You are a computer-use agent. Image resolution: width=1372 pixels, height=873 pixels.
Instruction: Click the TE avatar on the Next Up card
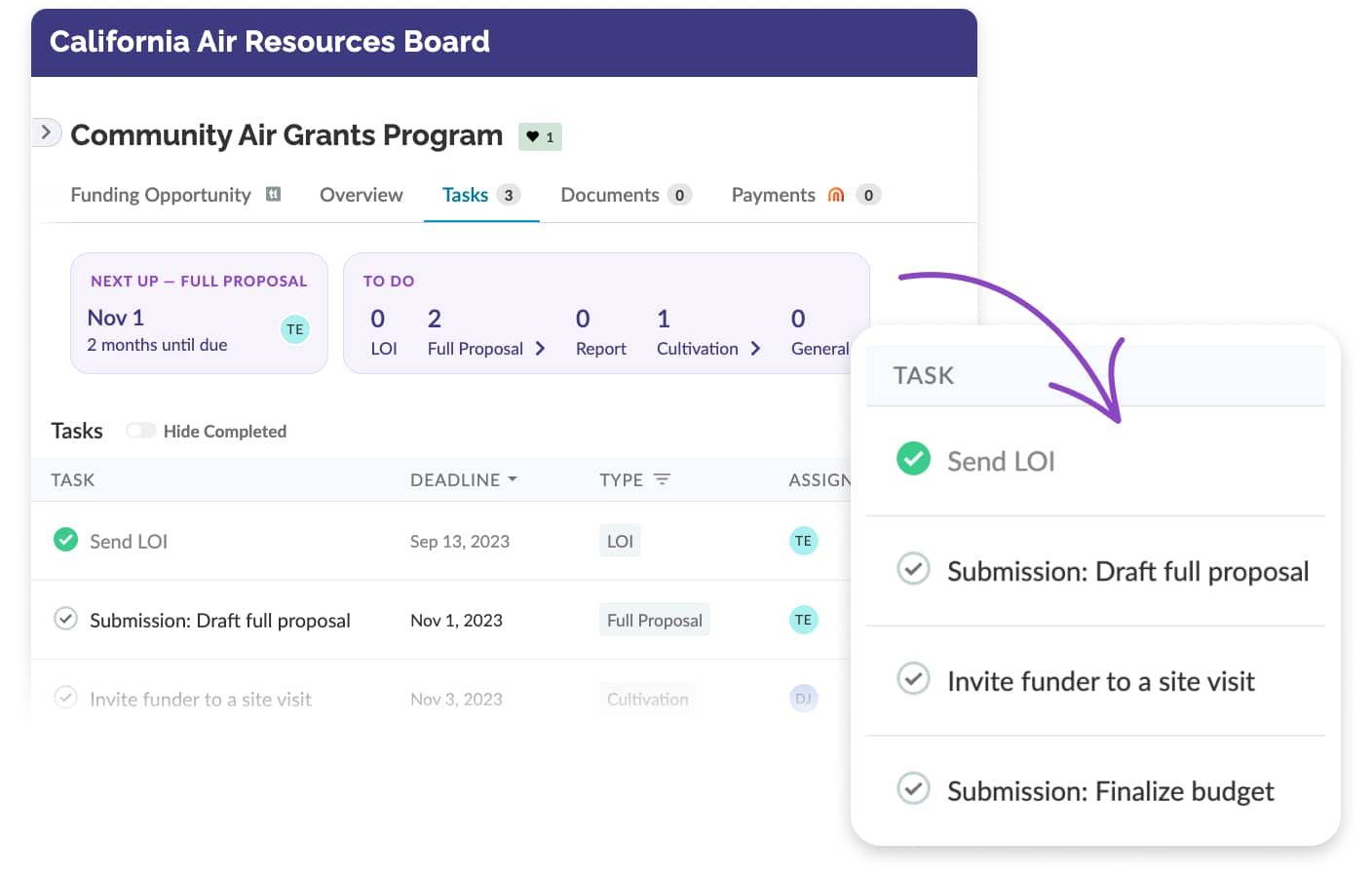pos(295,329)
